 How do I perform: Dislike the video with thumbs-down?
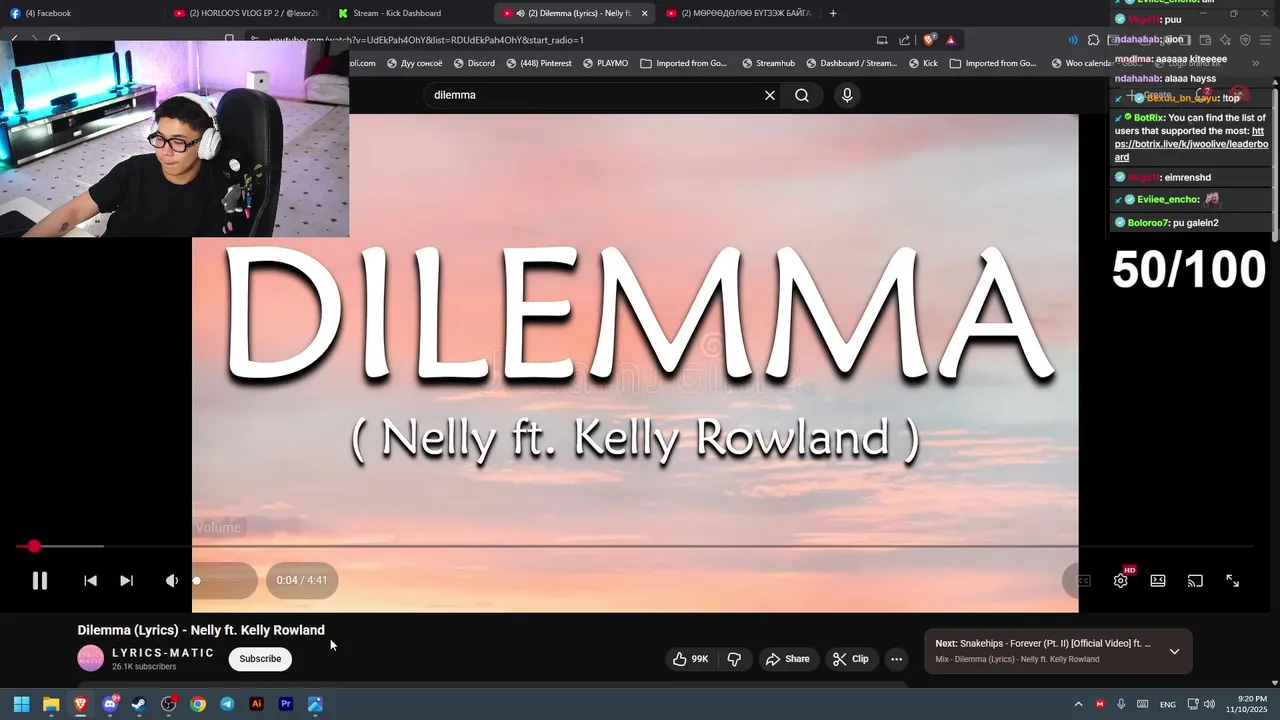pyautogui.click(x=734, y=659)
